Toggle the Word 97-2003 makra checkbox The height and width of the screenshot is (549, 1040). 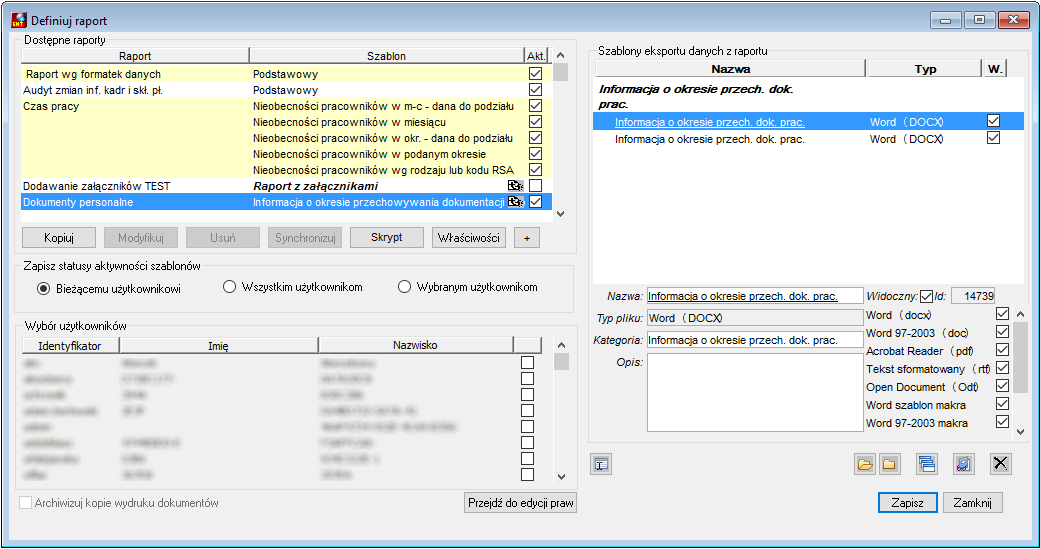(1002, 421)
